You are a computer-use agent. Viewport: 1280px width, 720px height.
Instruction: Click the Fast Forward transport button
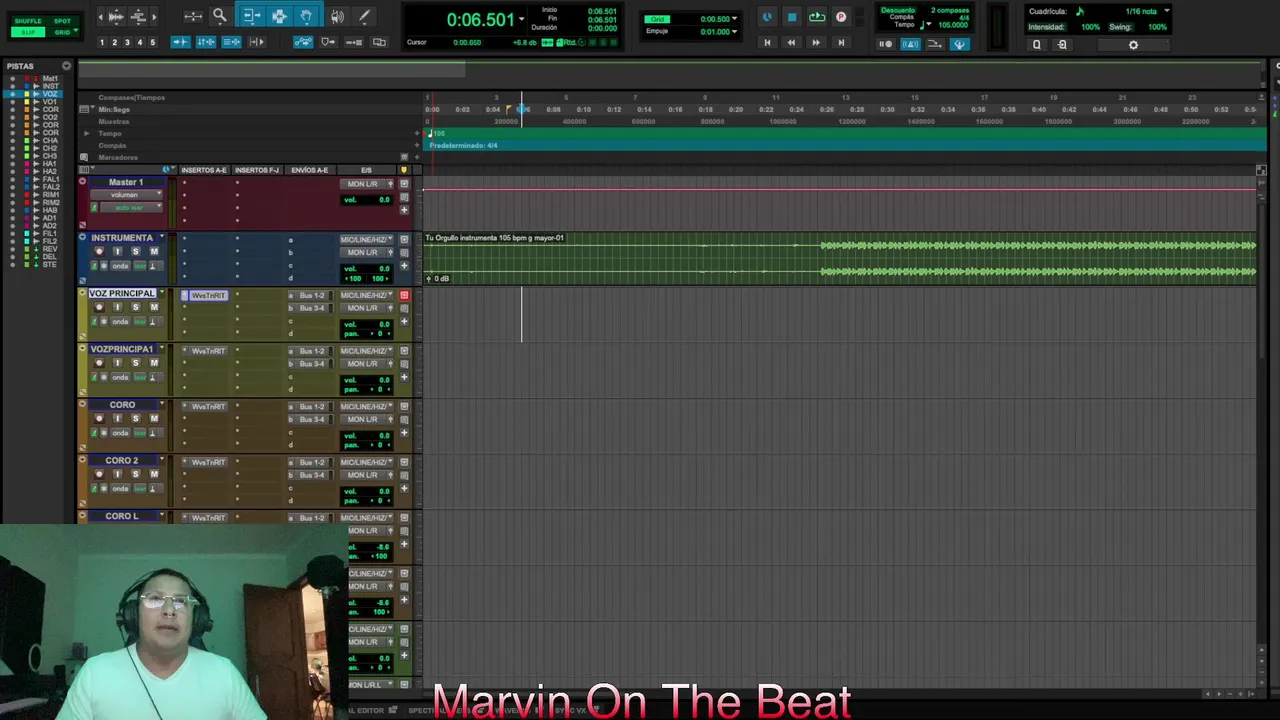point(816,43)
